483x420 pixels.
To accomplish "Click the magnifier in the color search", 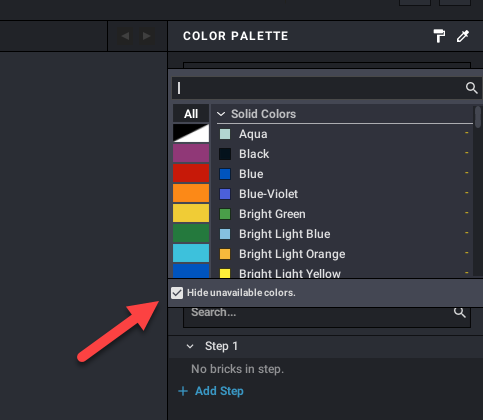I will click(x=471, y=88).
